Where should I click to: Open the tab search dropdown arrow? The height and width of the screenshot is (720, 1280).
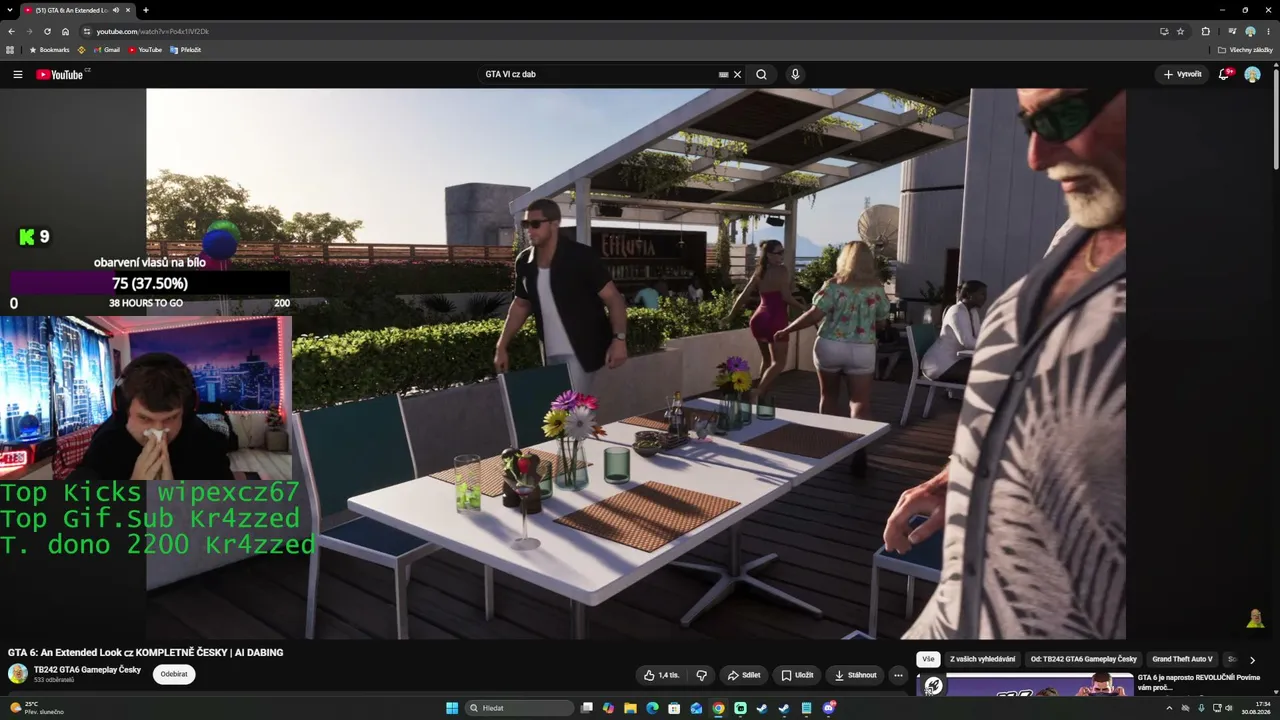click(10, 10)
